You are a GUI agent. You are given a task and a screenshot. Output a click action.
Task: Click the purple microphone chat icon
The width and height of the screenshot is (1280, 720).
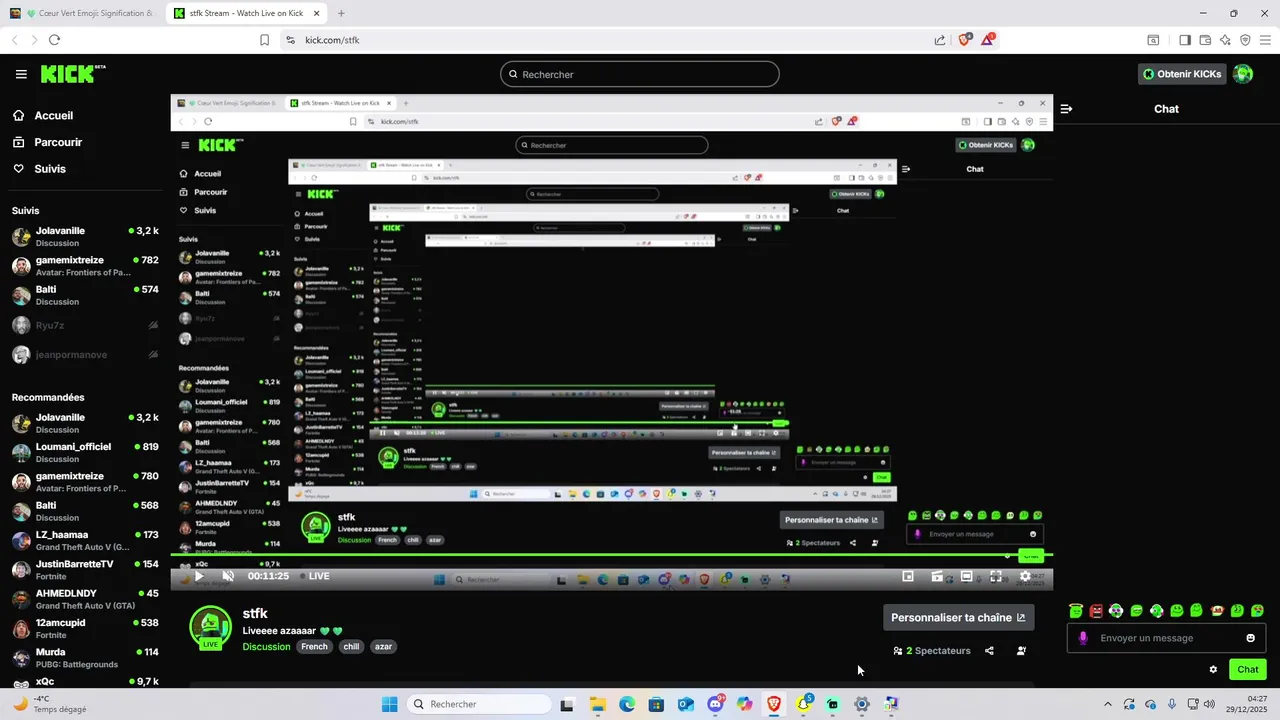click(1083, 638)
